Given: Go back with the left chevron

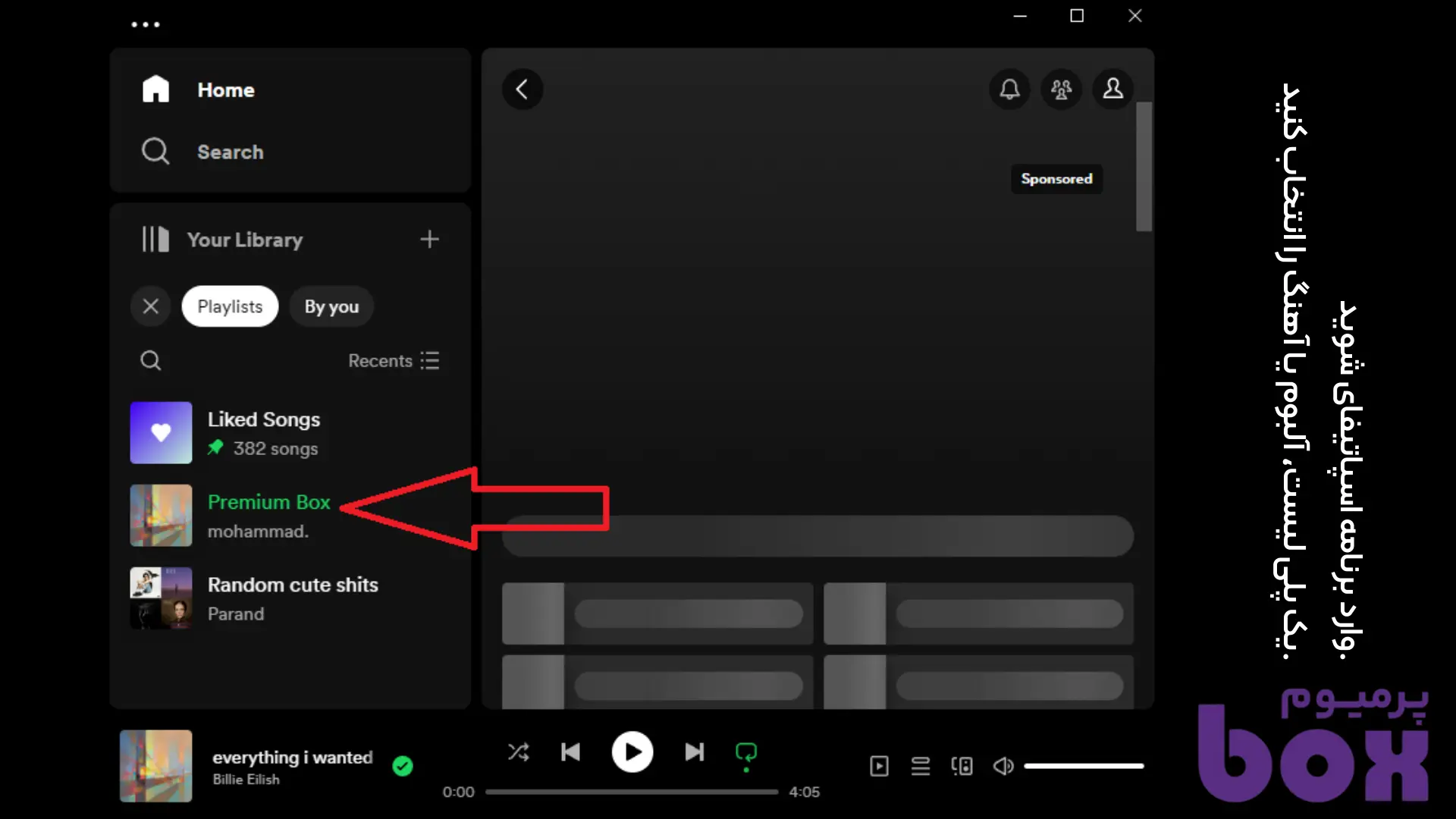Looking at the screenshot, I should point(522,89).
